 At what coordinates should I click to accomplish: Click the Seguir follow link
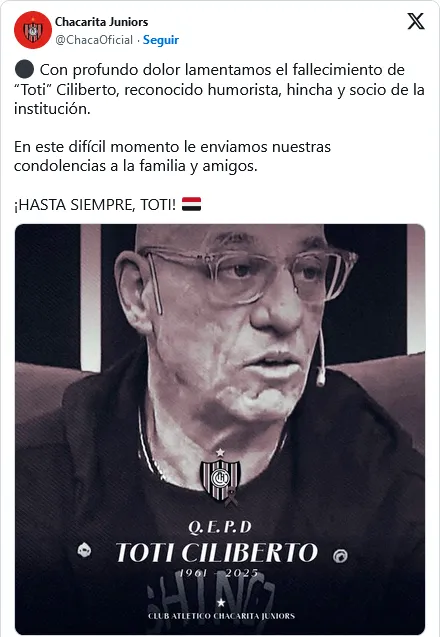(161, 40)
